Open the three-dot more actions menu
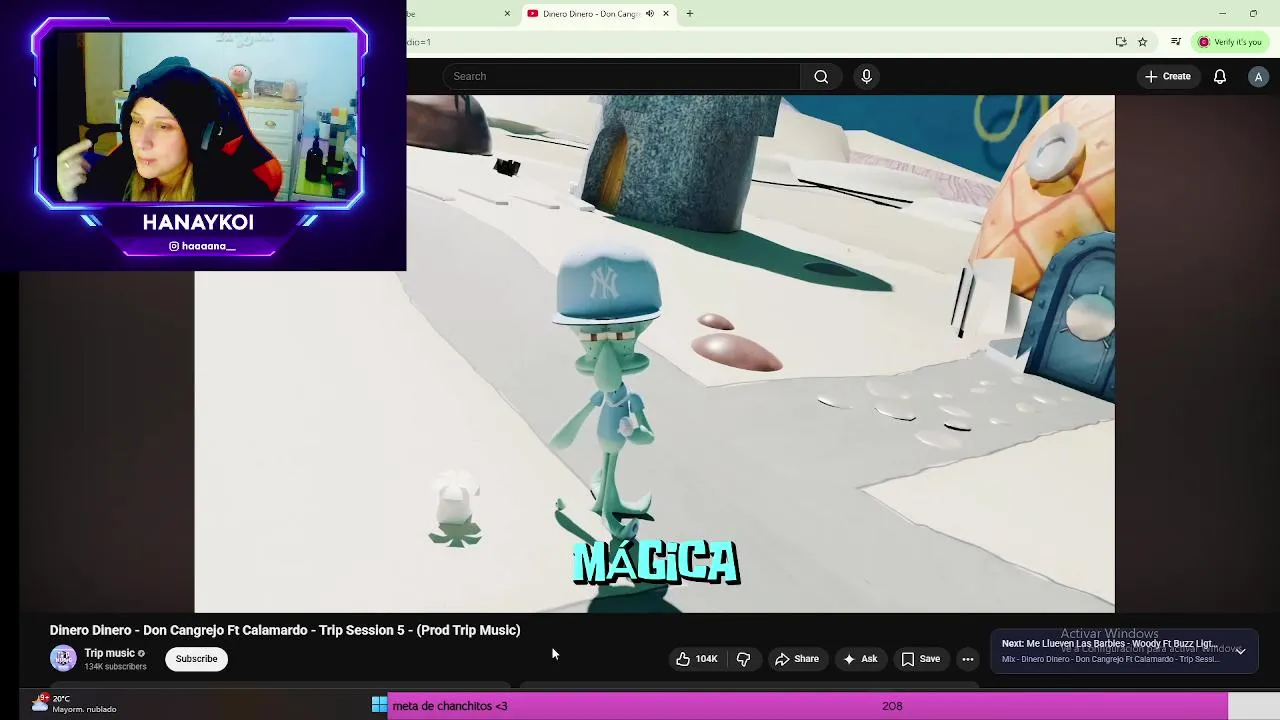Viewport: 1280px width, 720px height. [968, 659]
